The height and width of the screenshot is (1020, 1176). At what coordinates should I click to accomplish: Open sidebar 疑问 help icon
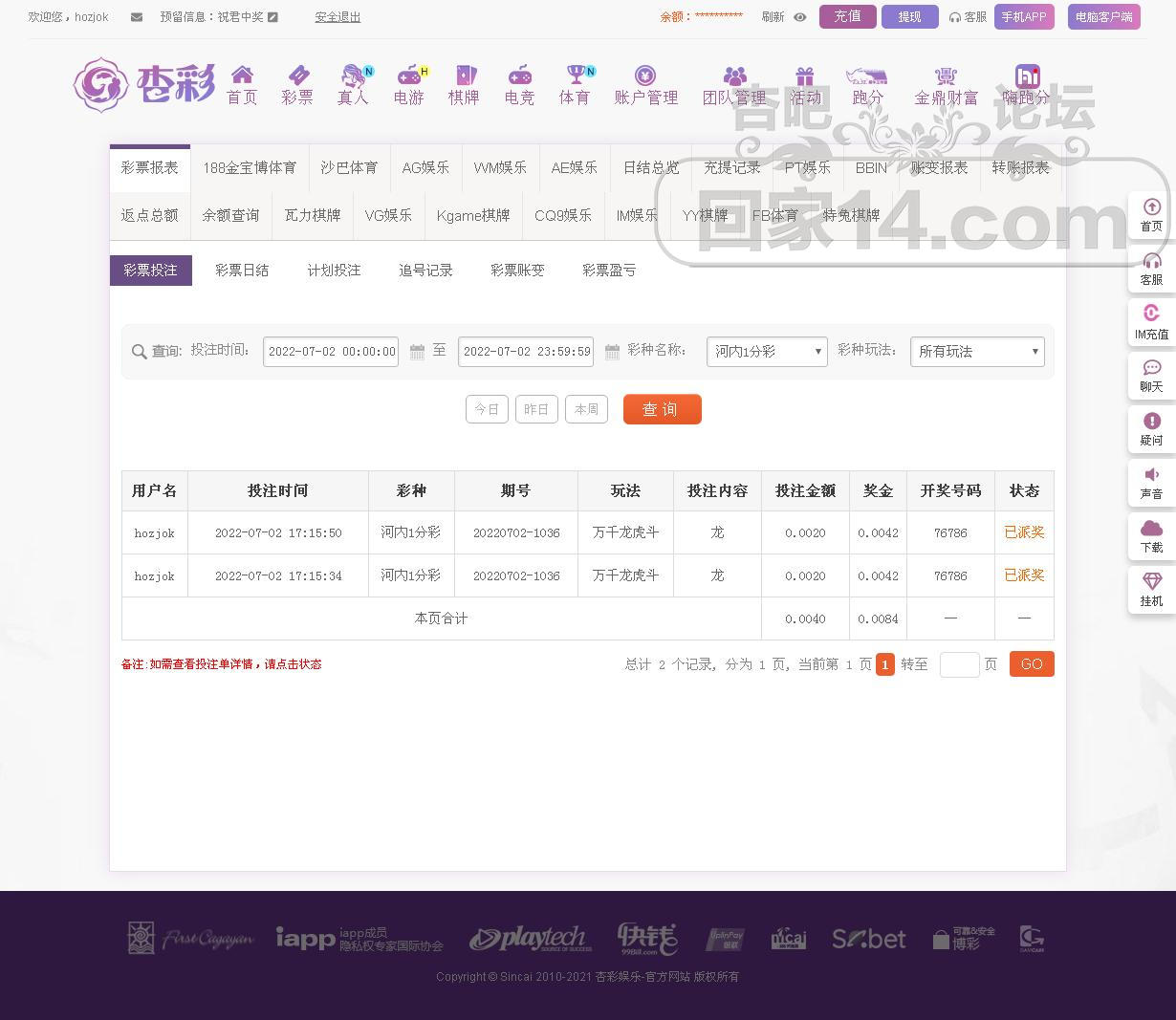coord(1151,421)
